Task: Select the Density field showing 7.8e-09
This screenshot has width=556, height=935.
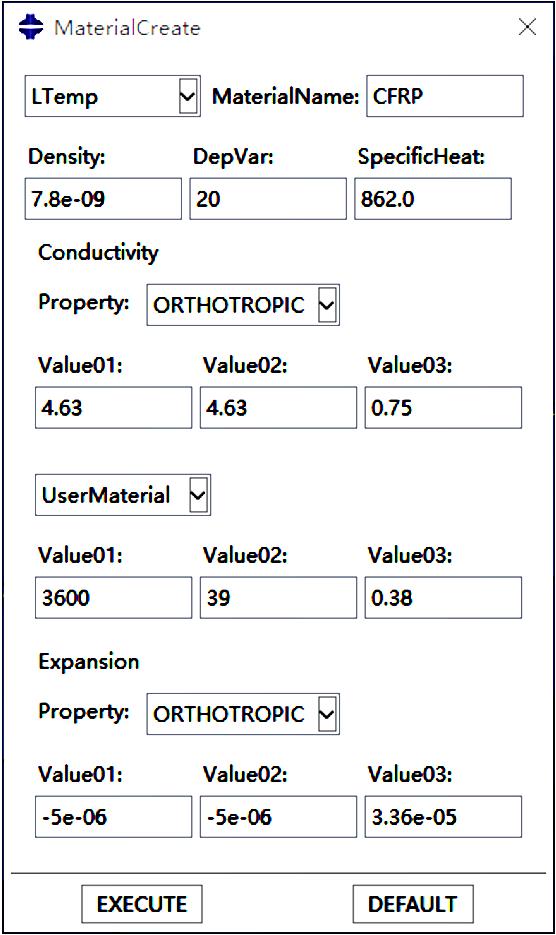Action: click(103, 199)
